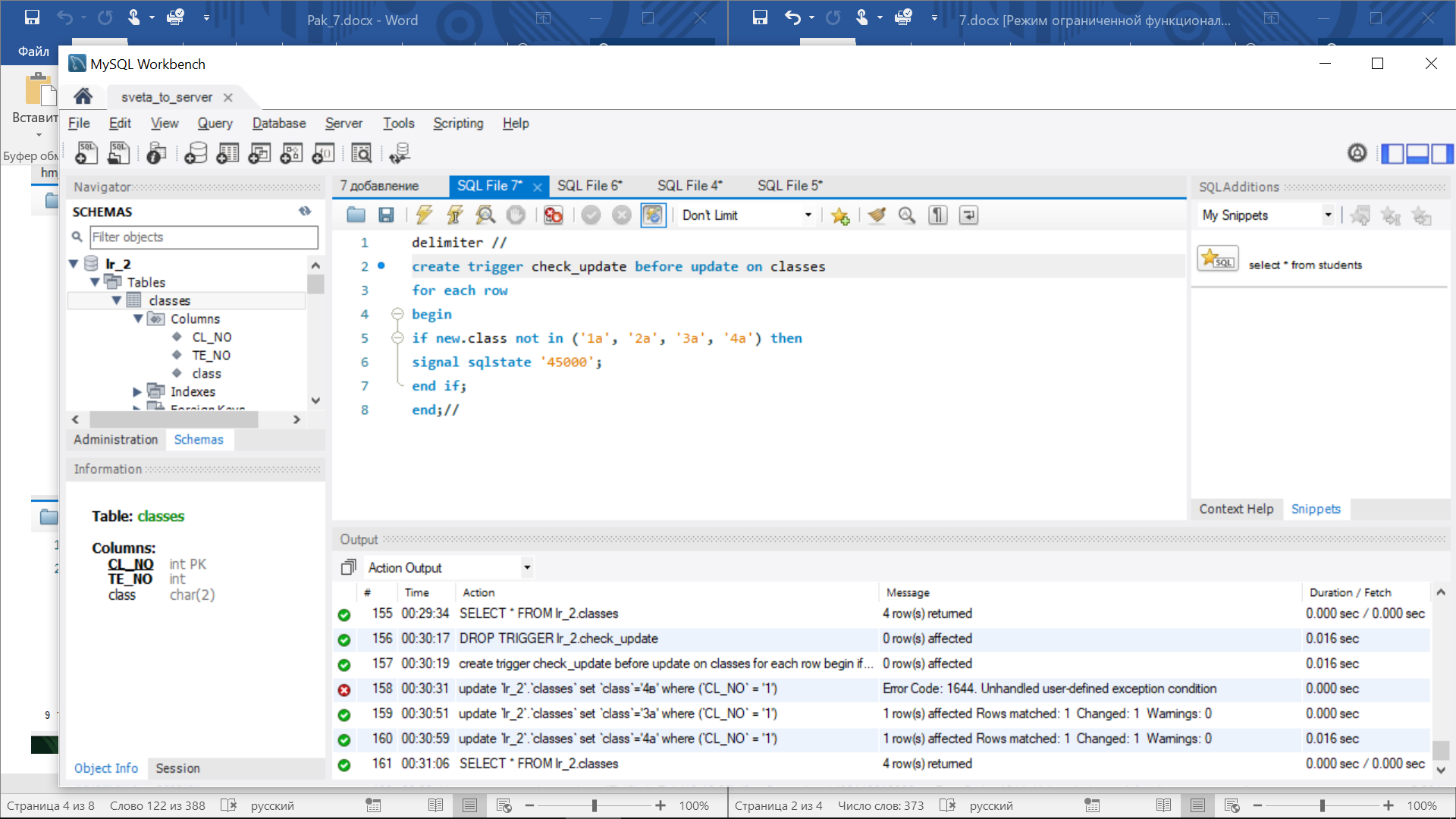Create a new stored procedure icon
This screenshot has width=1456, height=819.
(291, 153)
